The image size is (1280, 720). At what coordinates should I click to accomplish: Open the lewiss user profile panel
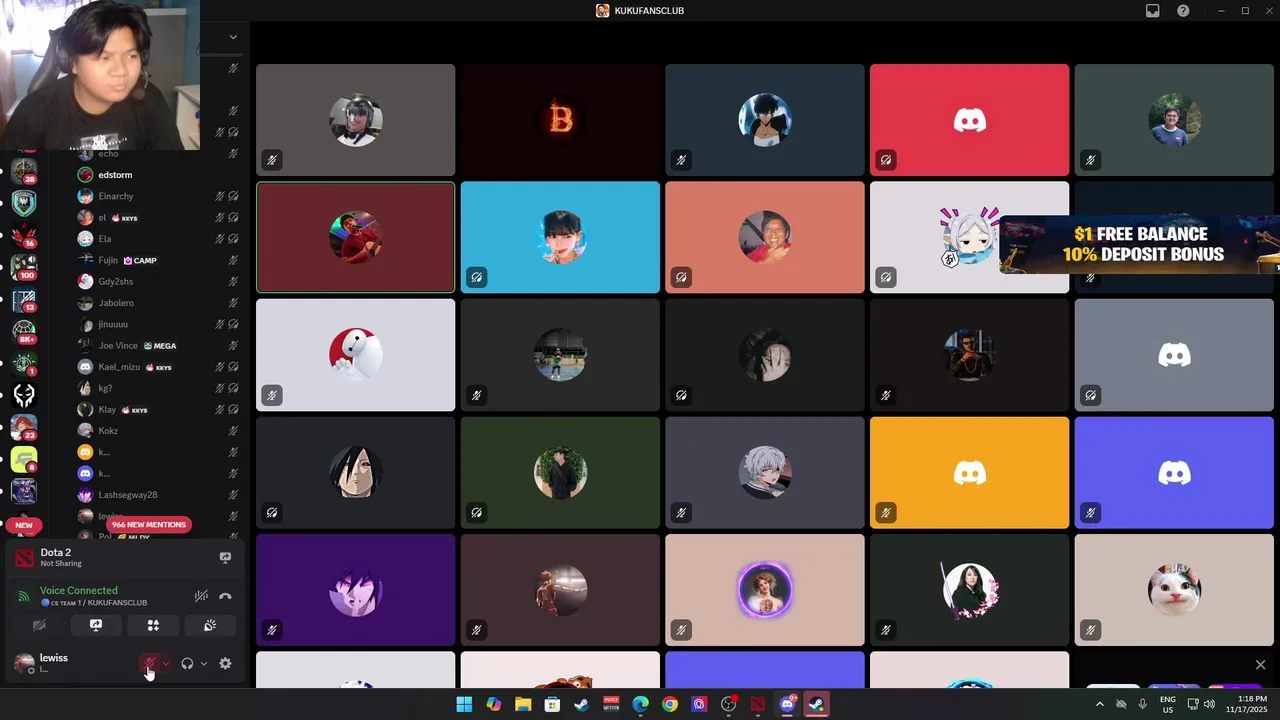pyautogui.click(x=54, y=663)
